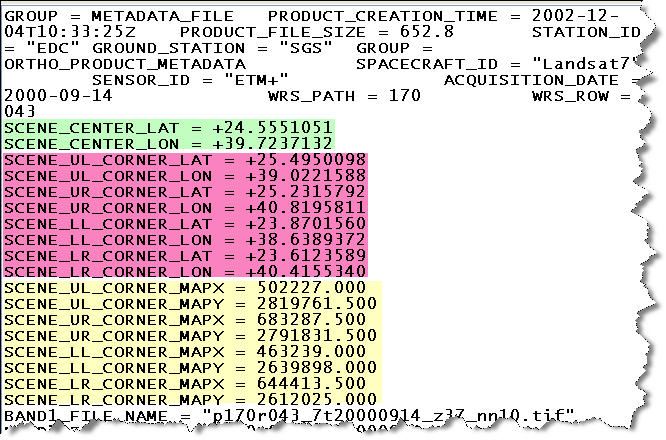Select the SCENE_LL_CORNER_MAPX = 463239.000 line
The height and width of the screenshot is (440, 666).
coord(185,352)
